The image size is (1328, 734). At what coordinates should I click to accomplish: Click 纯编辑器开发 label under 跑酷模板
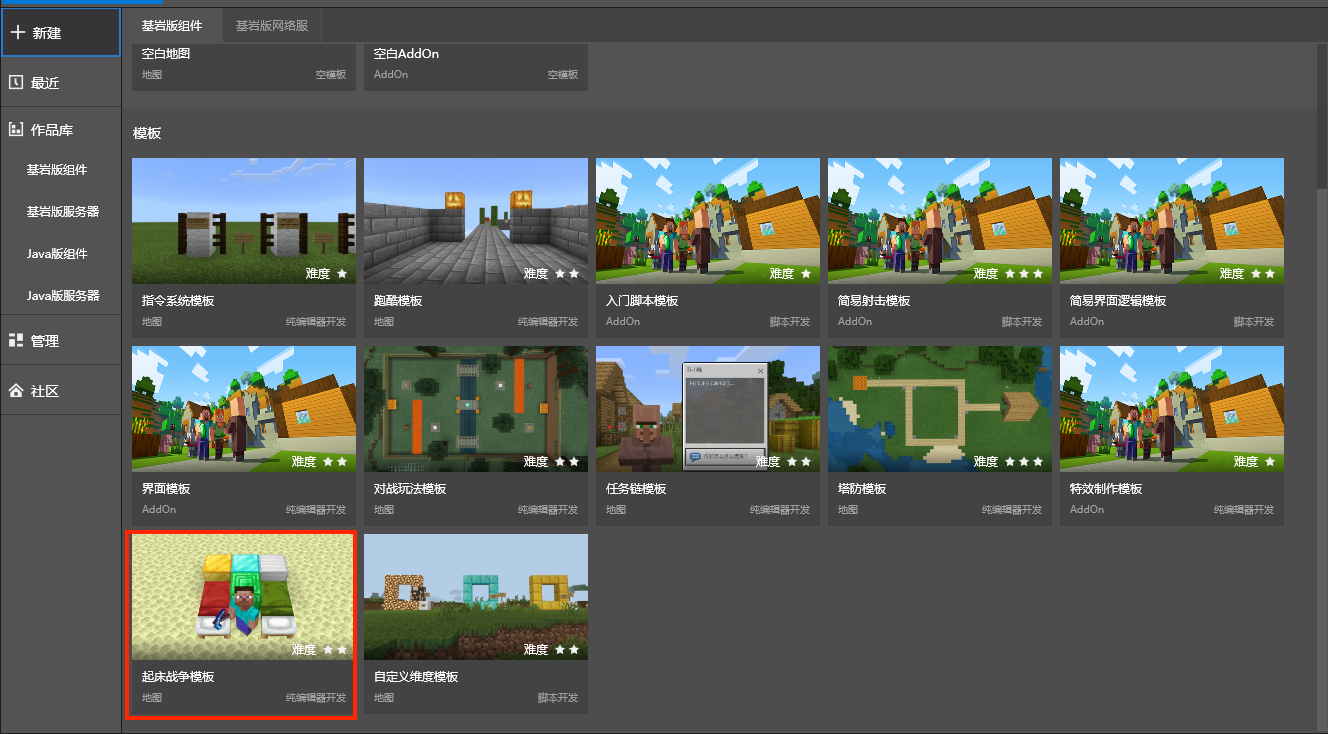coord(548,322)
